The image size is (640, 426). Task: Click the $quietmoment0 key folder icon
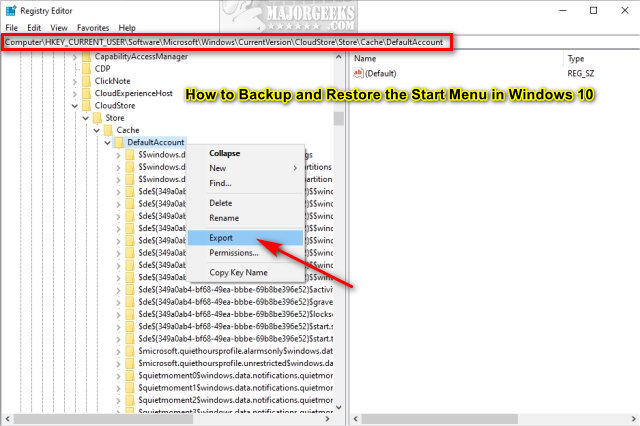(130, 375)
